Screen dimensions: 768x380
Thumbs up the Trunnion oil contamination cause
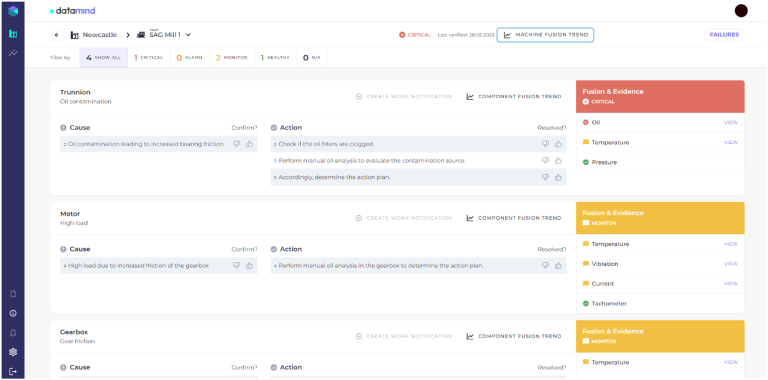(249, 144)
